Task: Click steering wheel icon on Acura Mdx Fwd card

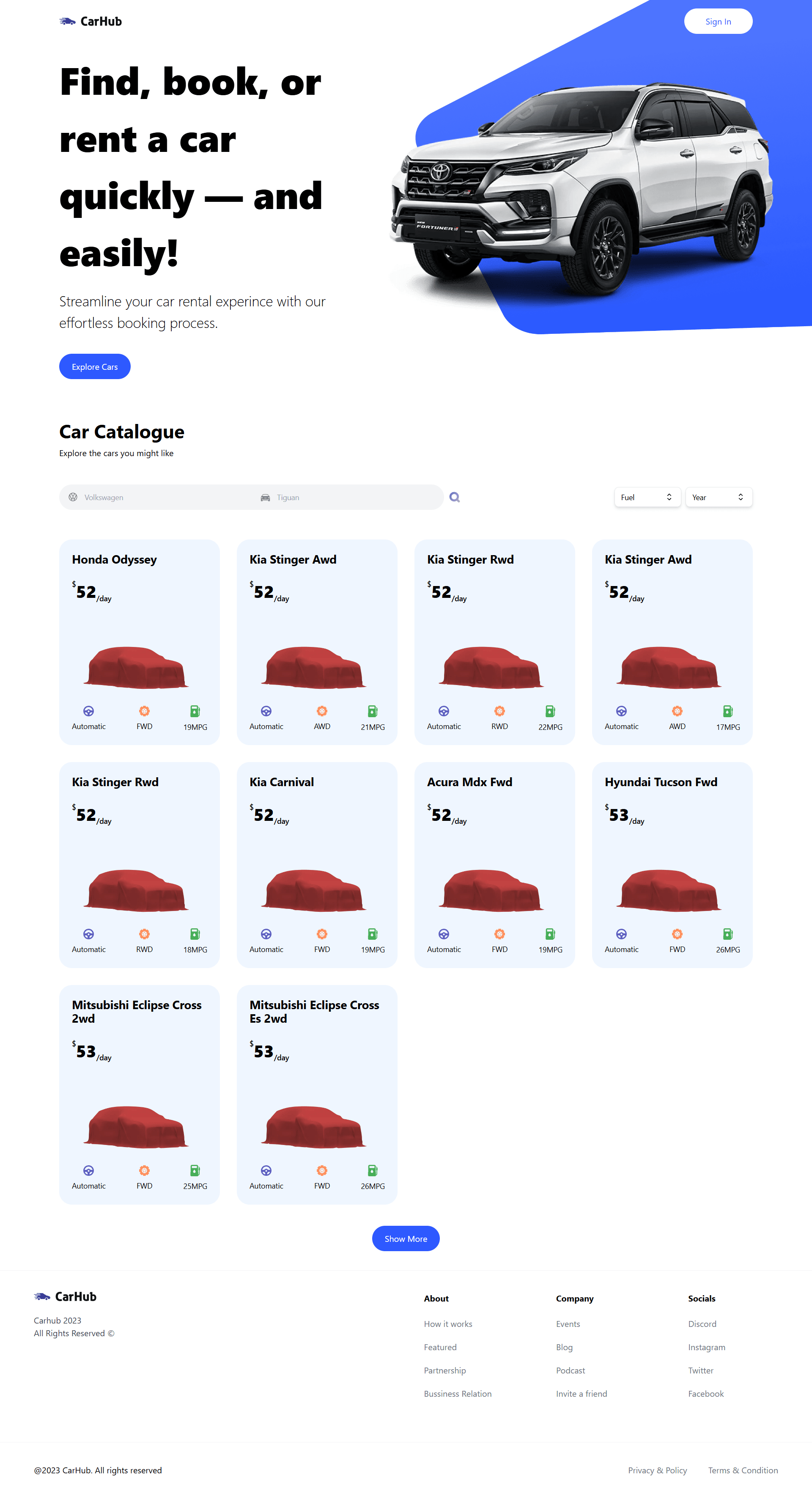Action: pyautogui.click(x=444, y=933)
